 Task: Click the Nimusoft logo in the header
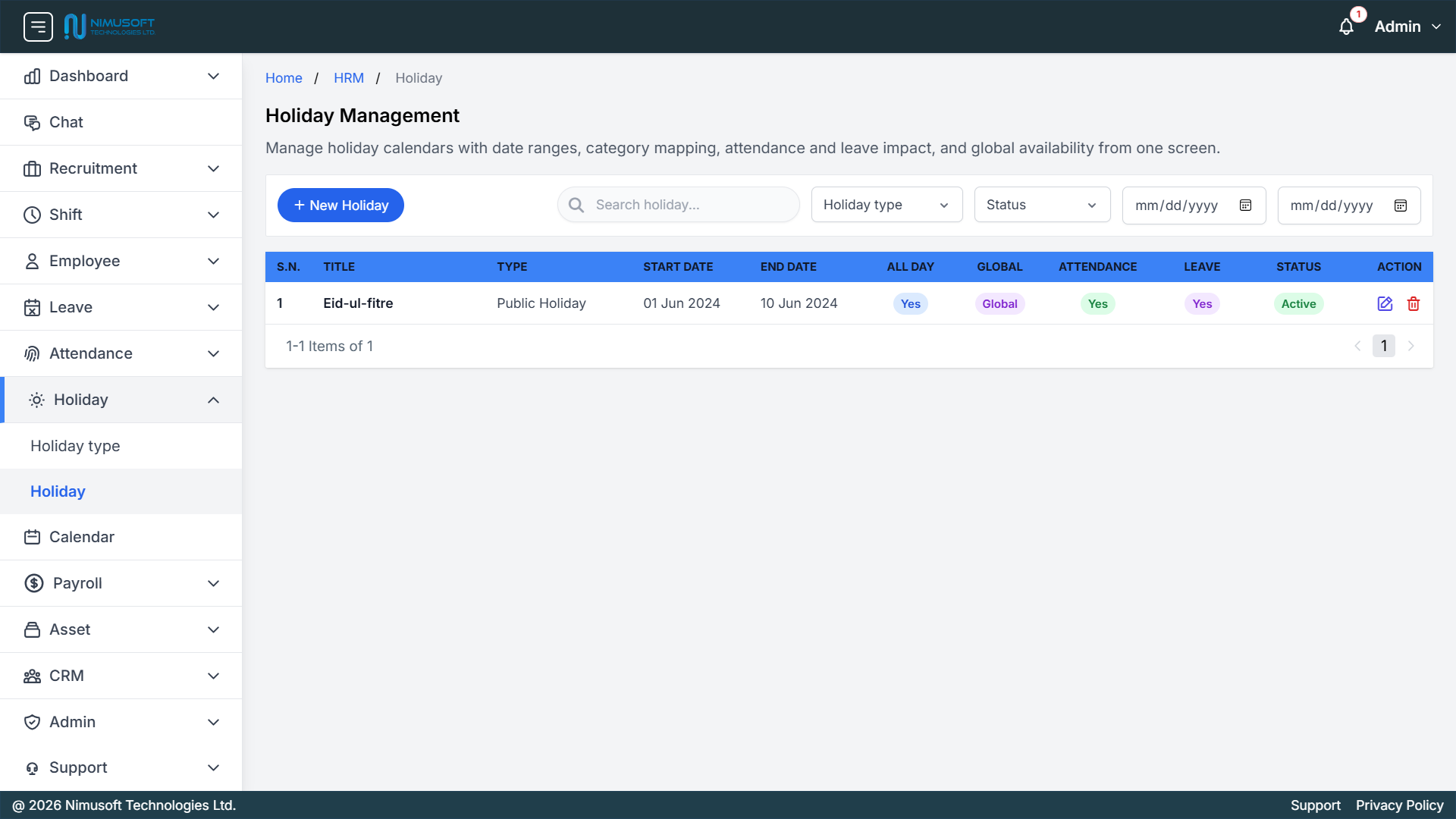point(110,26)
